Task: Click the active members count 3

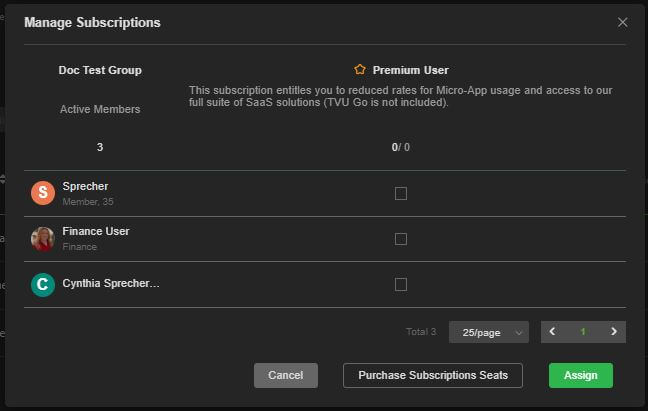Action: click(100, 147)
